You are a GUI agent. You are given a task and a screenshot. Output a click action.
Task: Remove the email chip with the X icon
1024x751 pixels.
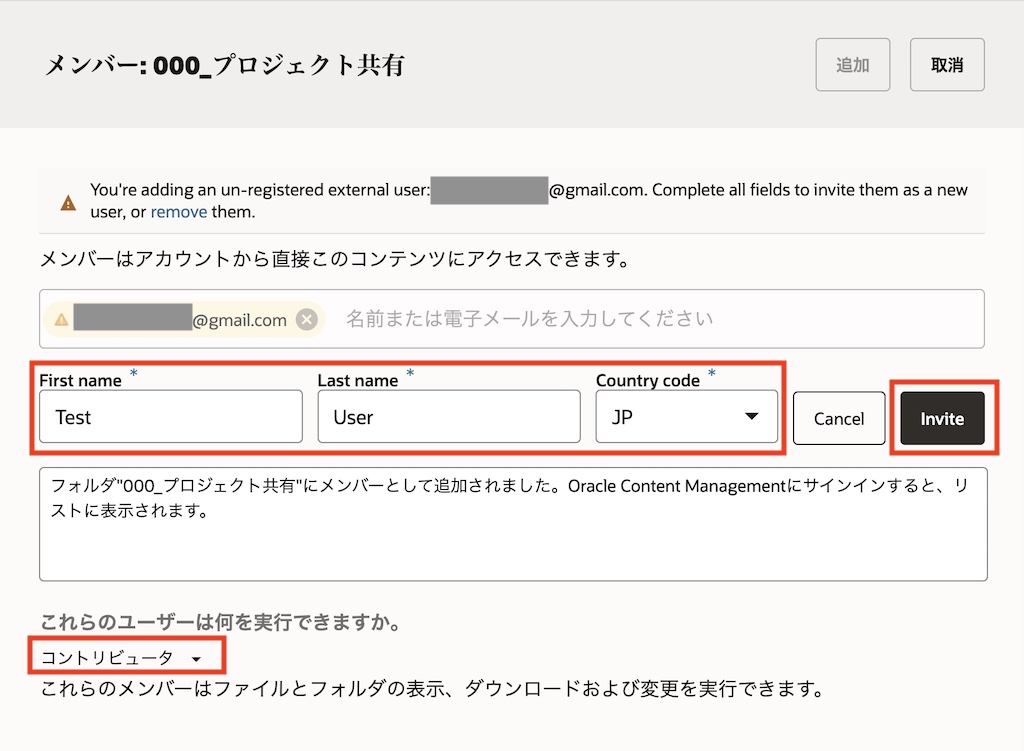click(x=307, y=320)
